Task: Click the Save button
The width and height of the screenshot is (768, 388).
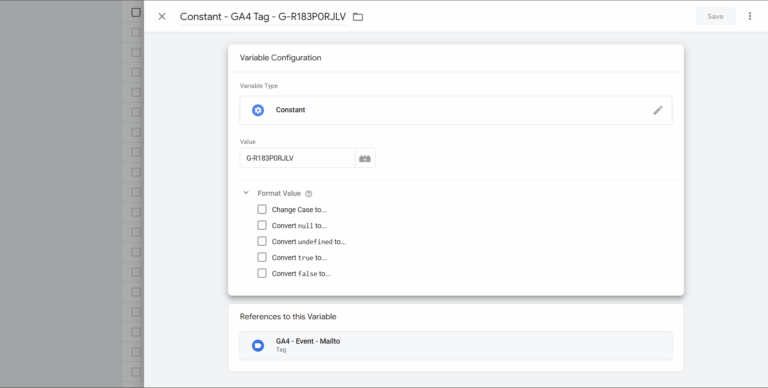Action: (x=715, y=16)
